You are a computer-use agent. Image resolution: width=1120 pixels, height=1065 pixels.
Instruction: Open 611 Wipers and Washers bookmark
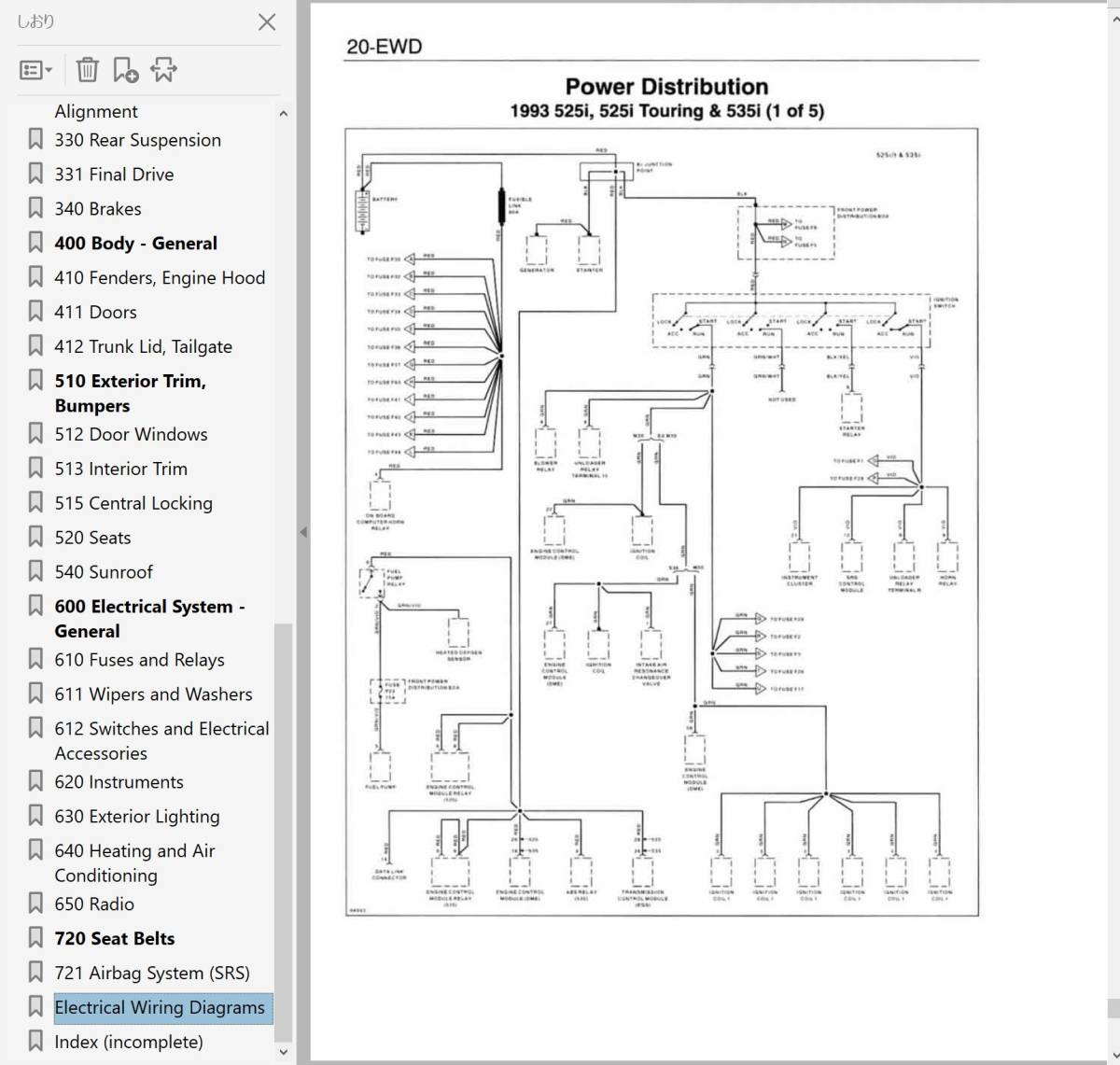click(153, 695)
